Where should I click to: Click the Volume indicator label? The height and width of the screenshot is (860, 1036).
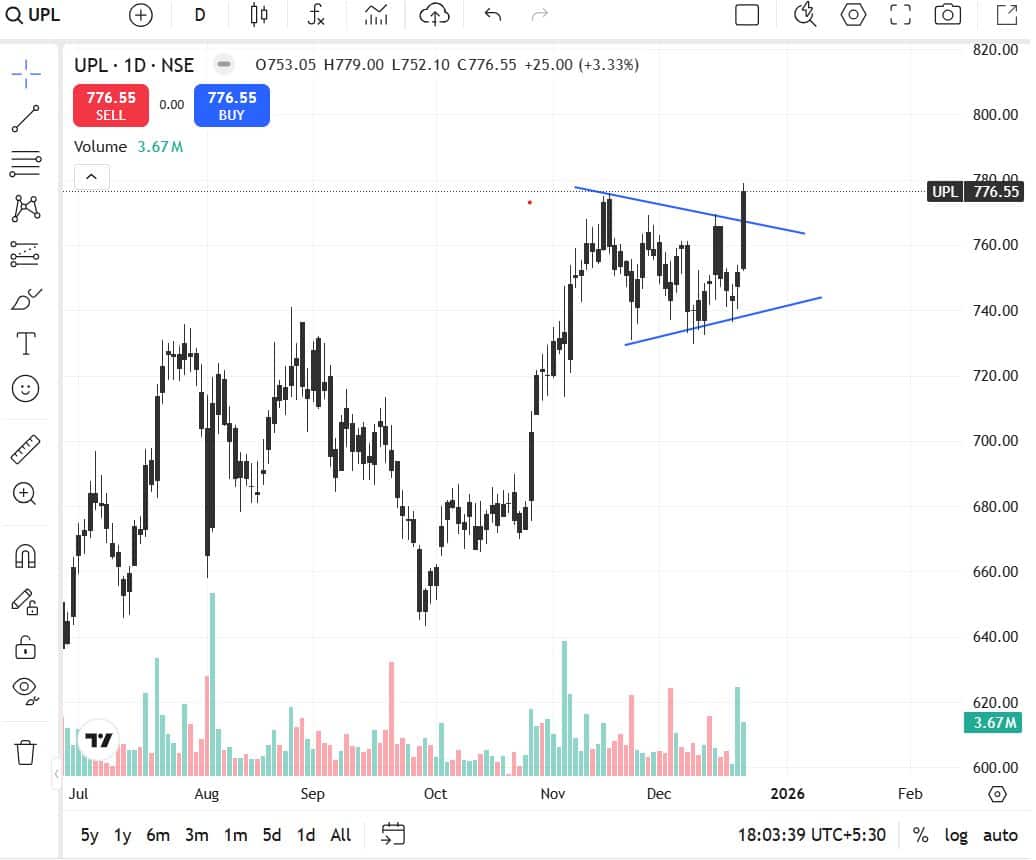(x=100, y=147)
